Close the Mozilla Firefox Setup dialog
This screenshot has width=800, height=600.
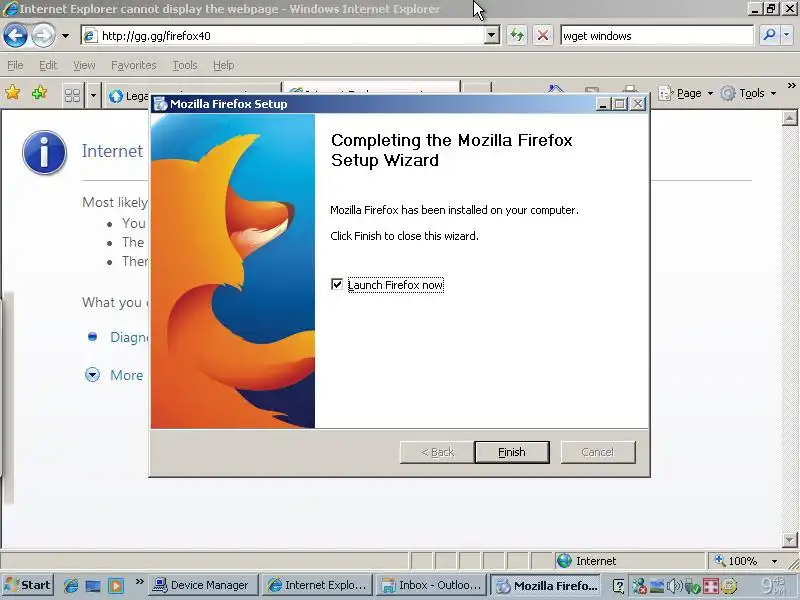638,105
